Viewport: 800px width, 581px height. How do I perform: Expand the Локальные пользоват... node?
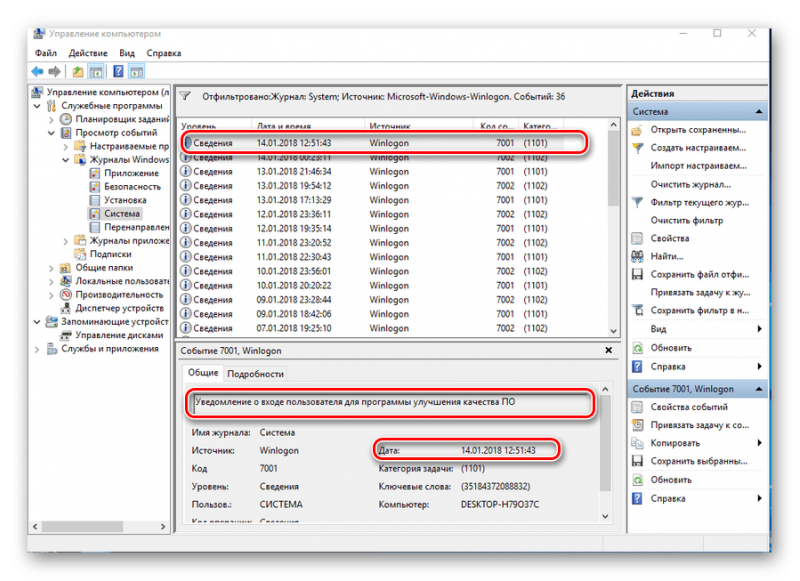[x=52, y=281]
